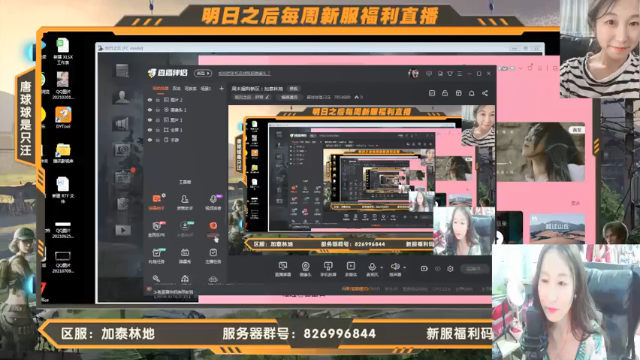Viewport: 640px width, 360px height.
Task: Hide the 图片 2 layer with its eye icon
Action: [150, 100]
